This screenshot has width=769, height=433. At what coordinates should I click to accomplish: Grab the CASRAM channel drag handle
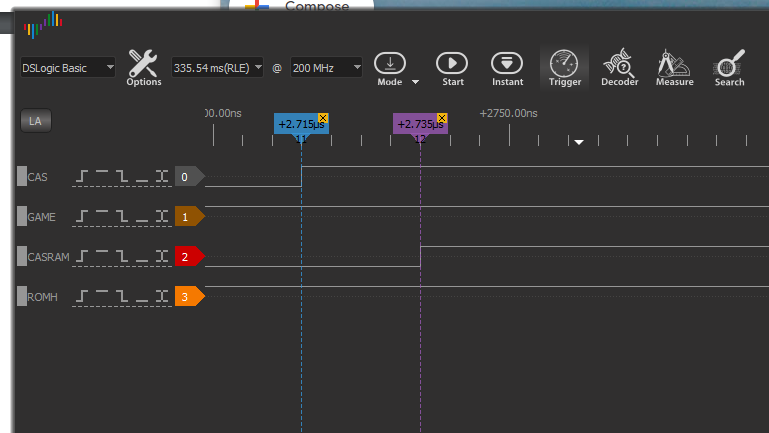click(x=22, y=256)
